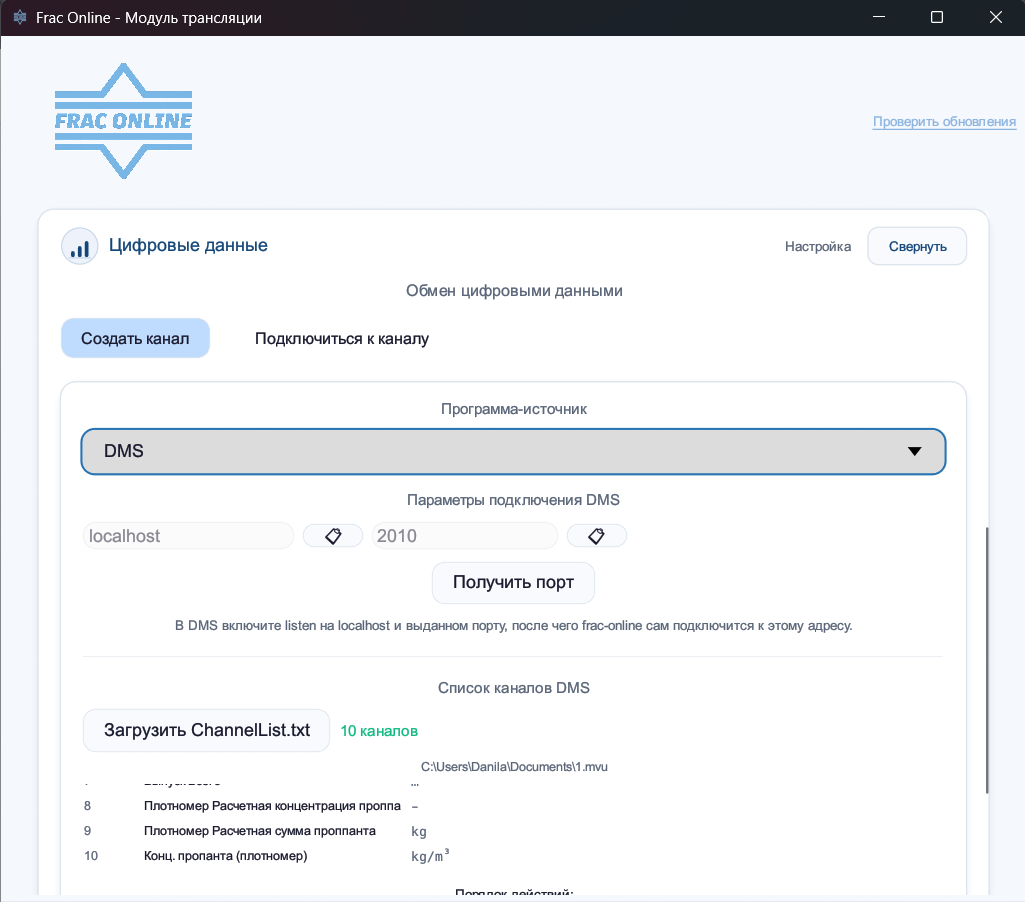Click the localhost host input field
This screenshot has height=902, width=1025.
coord(188,536)
